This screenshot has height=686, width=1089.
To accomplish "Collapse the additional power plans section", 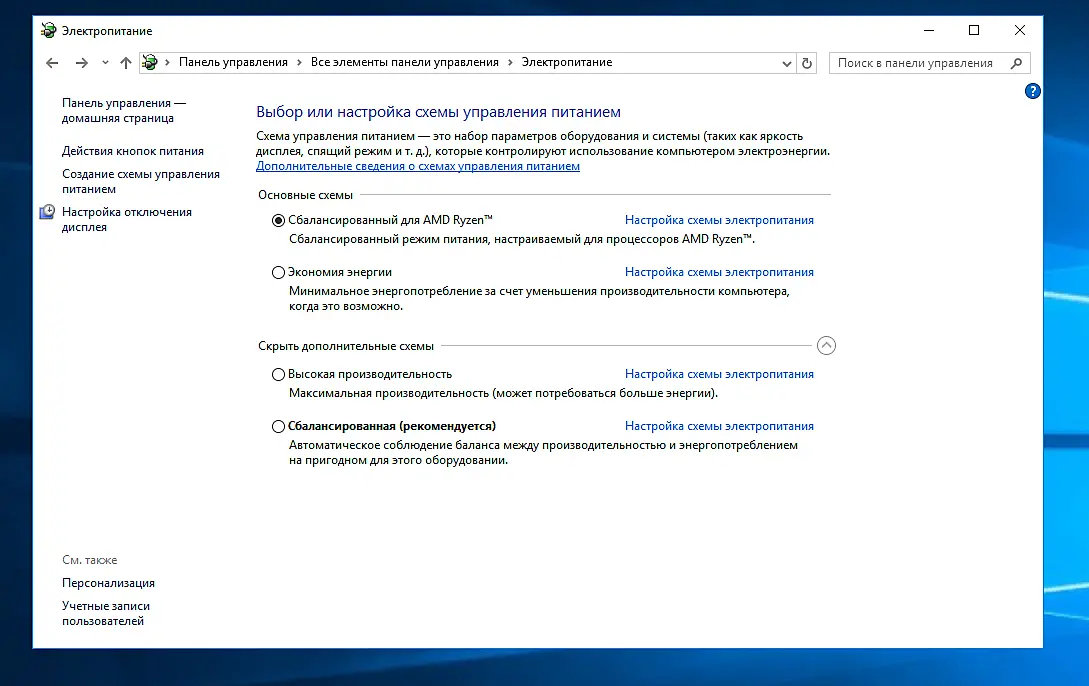I will coord(826,346).
